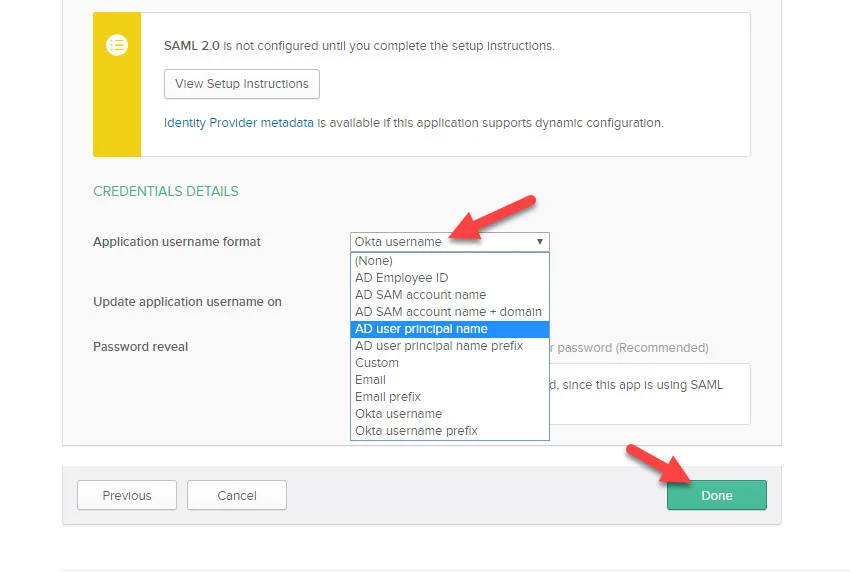Choose the Email option in dropdown
850x573 pixels.
[449, 380]
